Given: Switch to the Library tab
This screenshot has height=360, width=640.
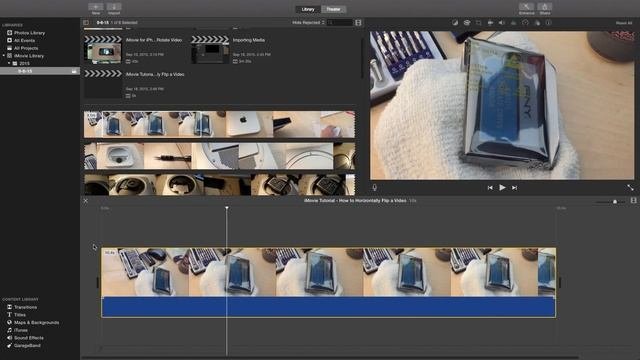Looking at the screenshot, I should click(308, 9).
